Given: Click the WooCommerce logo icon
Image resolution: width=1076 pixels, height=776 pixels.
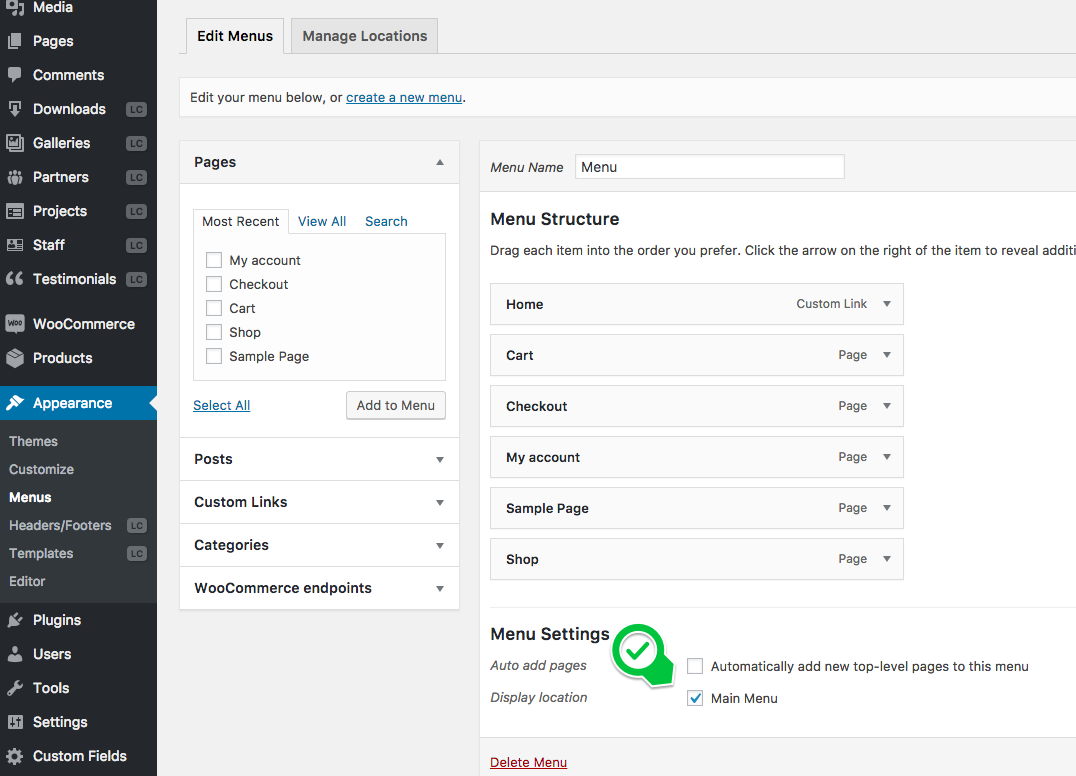Looking at the screenshot, I should (x=15, y=324).
